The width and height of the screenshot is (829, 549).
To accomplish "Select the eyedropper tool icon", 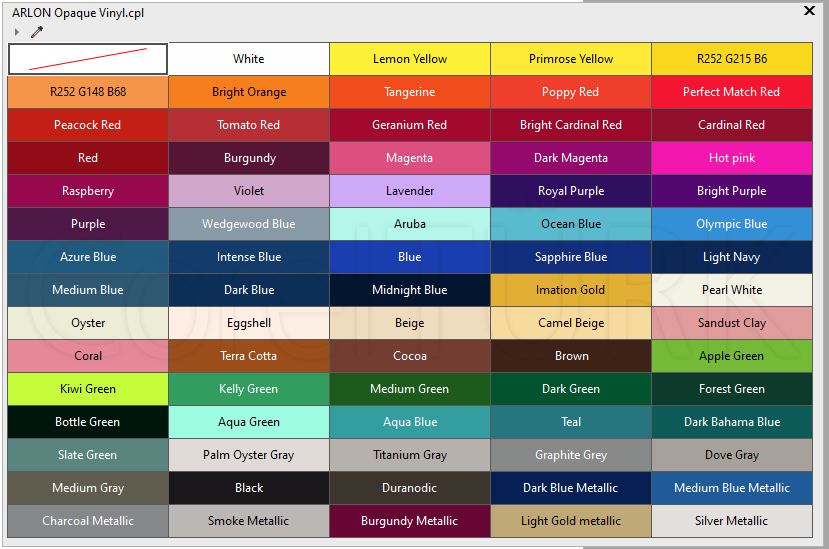I will [36, 32].
